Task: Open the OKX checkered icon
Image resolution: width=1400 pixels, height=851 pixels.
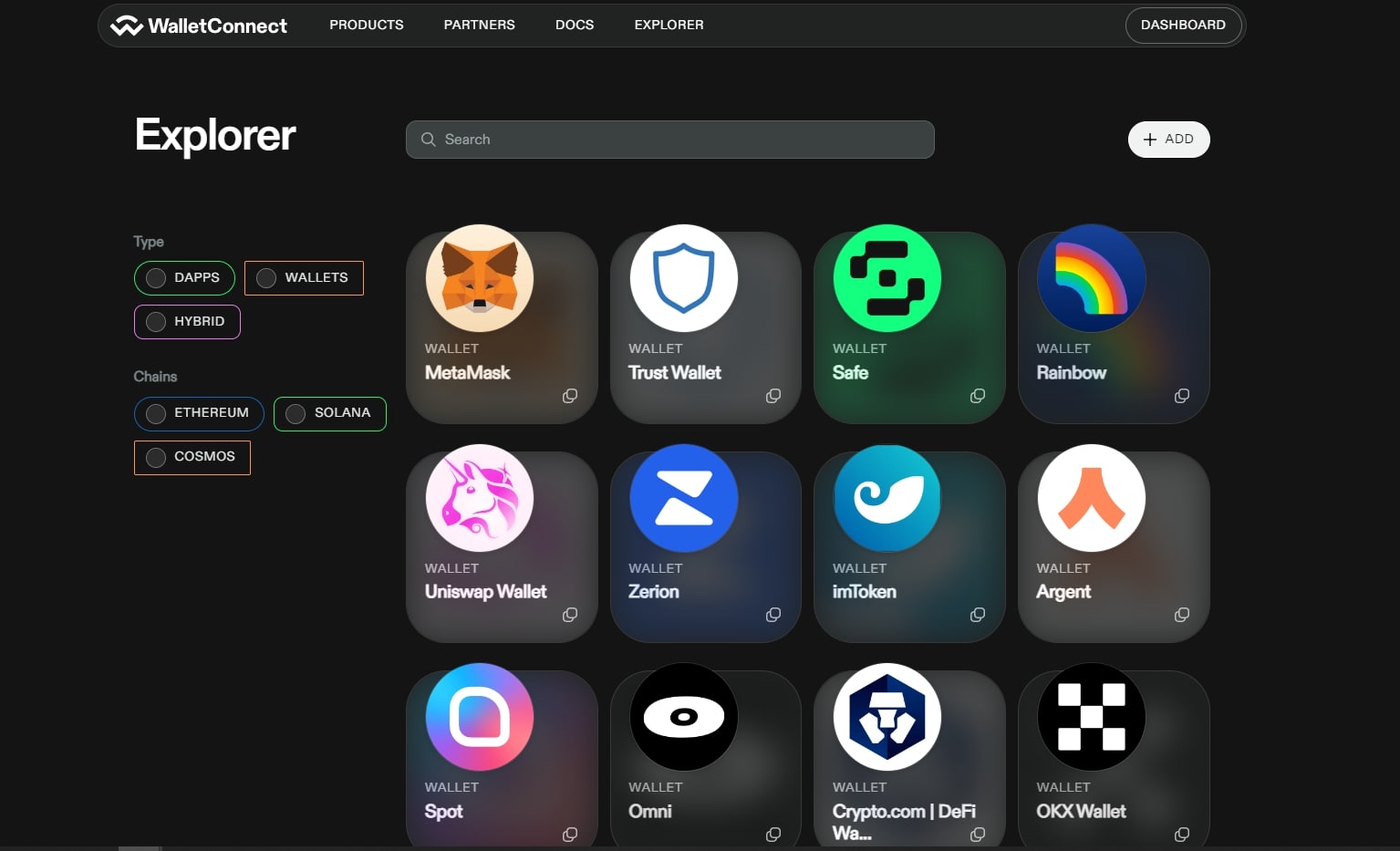Action: tap(1092, 717)
